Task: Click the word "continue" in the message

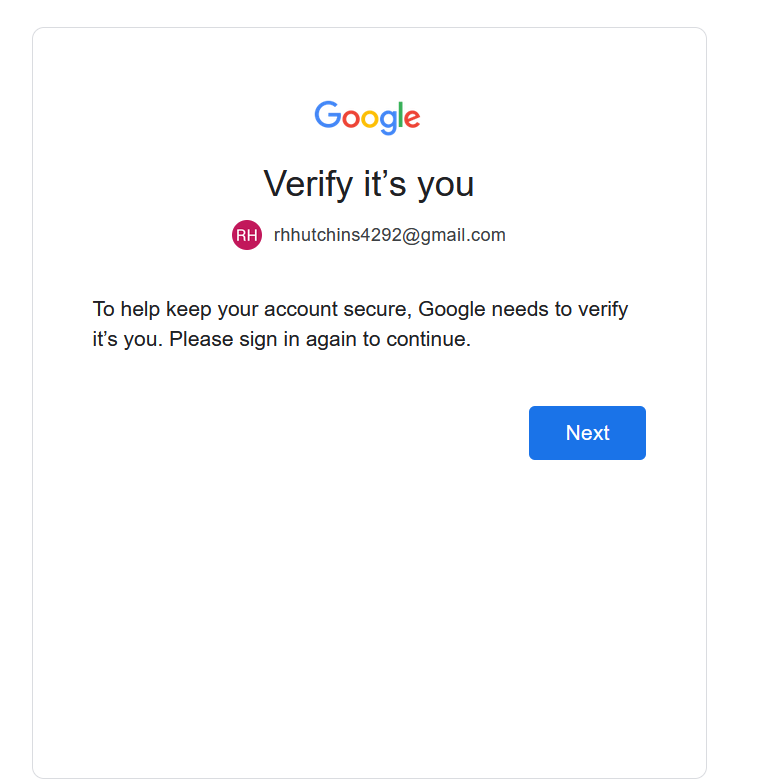Action: (428, 340)
